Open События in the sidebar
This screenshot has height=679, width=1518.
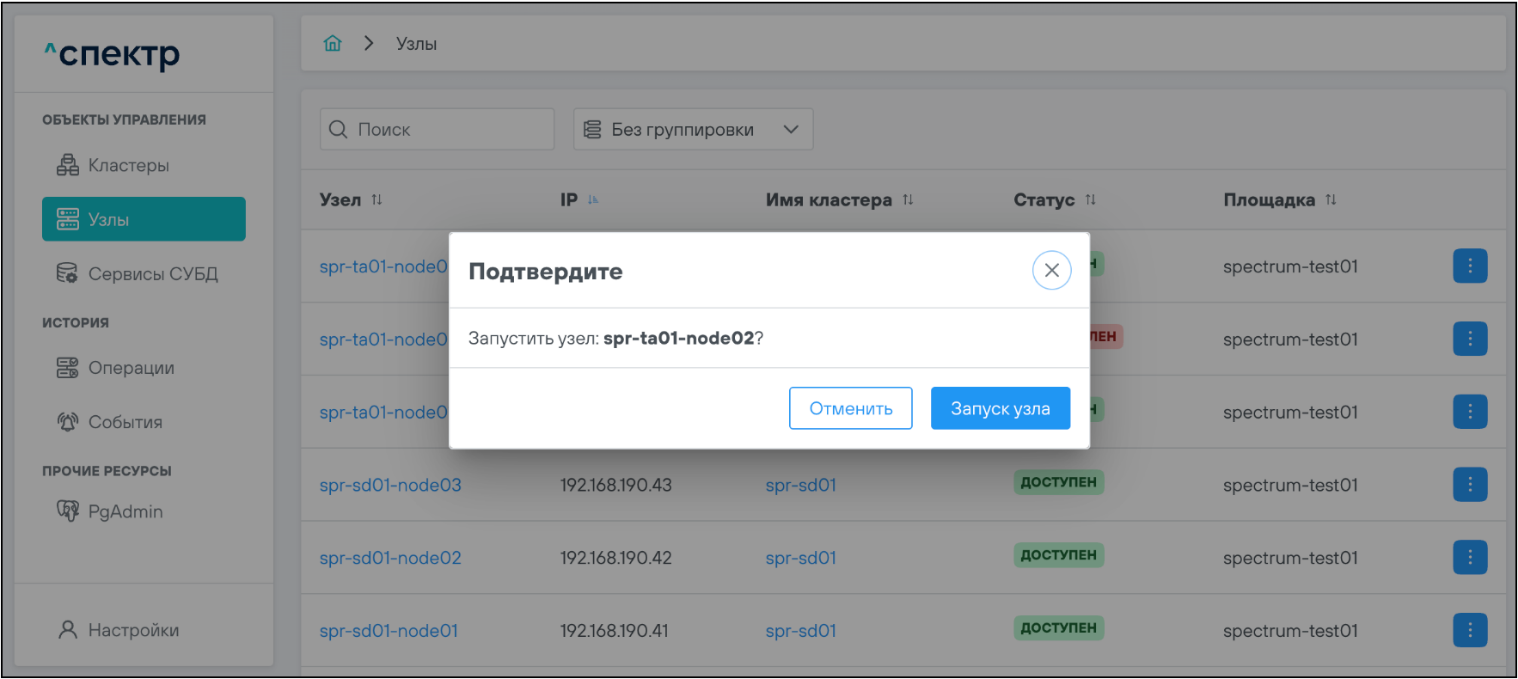point(125,421)
